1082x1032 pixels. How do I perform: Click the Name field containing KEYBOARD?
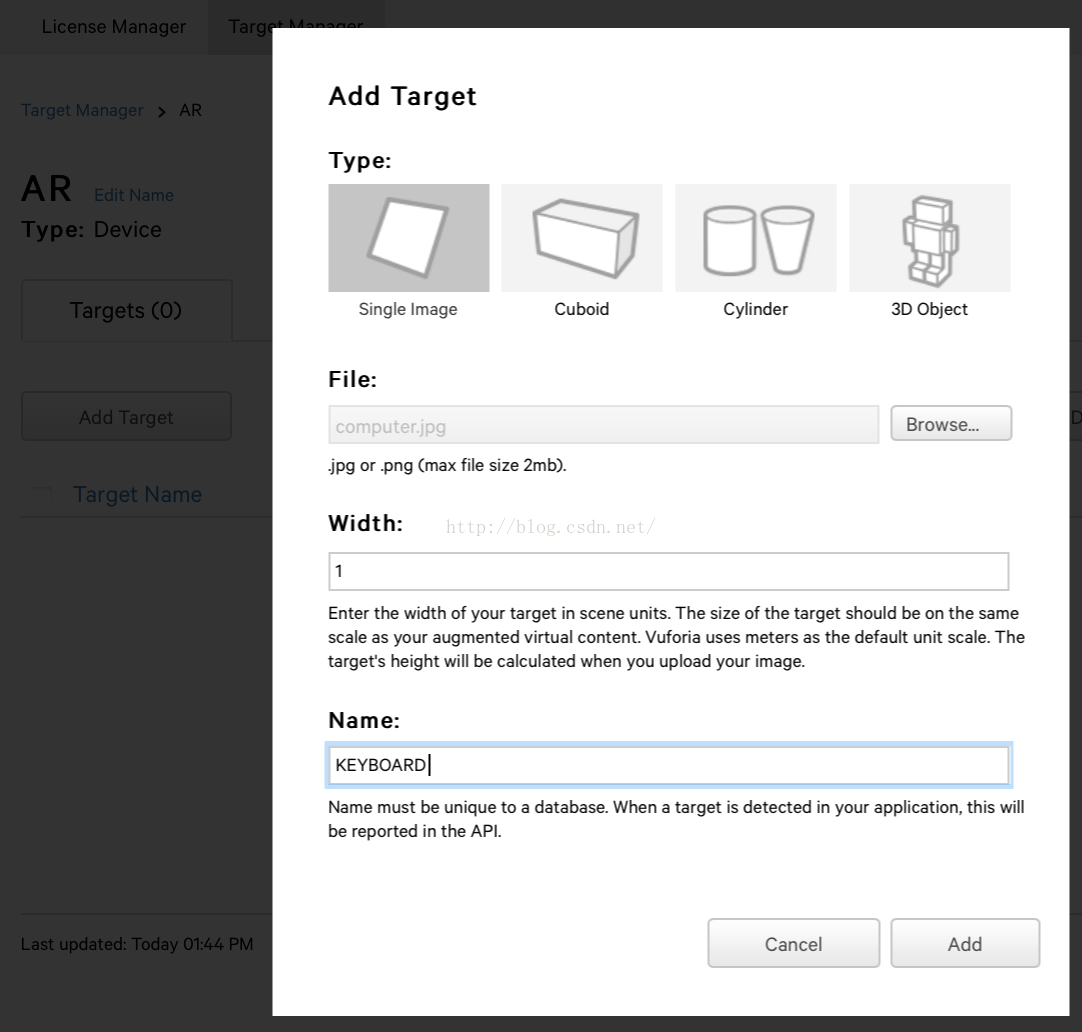coord(669,765)
